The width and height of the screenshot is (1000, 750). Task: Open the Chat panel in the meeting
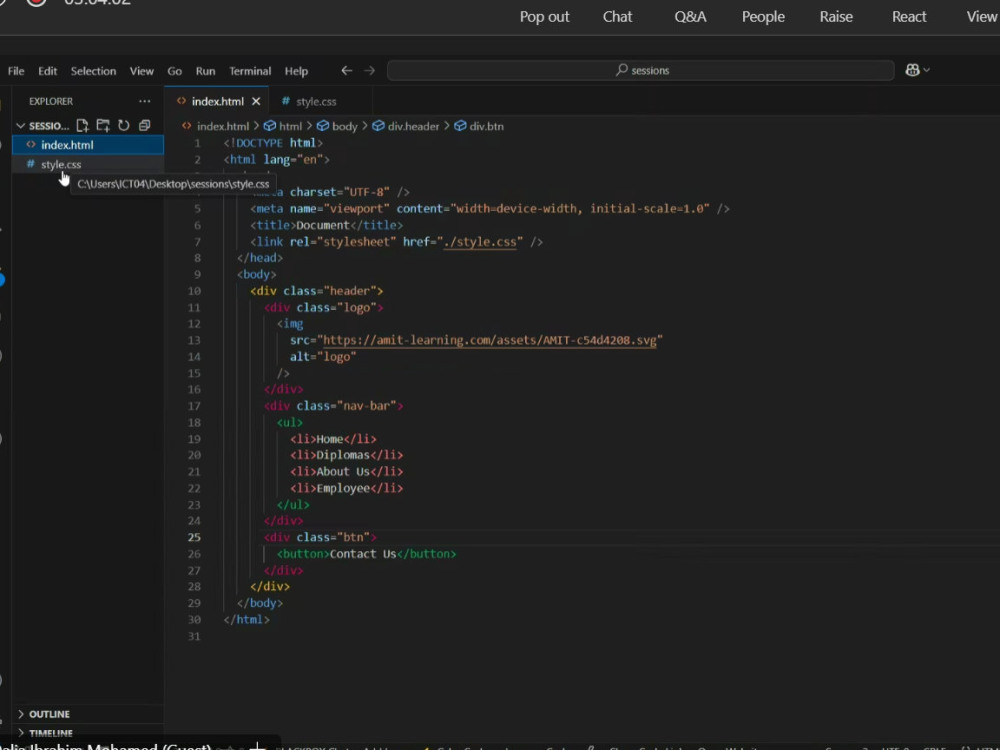(617, 17)
